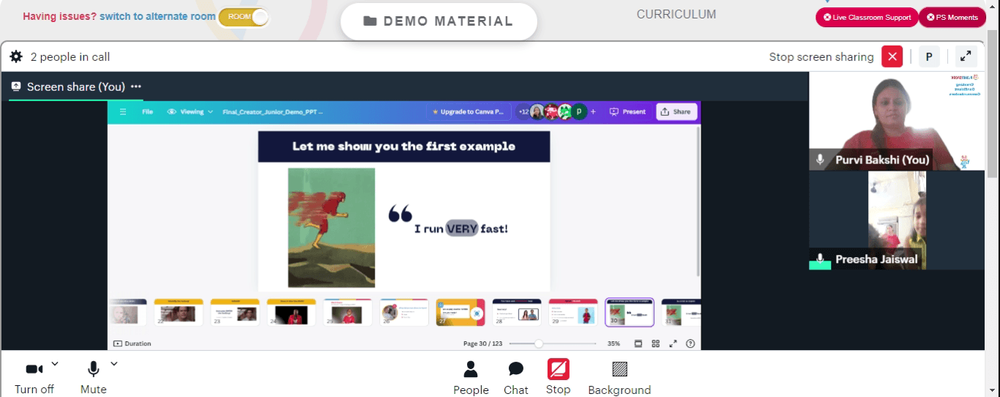Click the Canva Present button
Screen dimensions: 1000x397
[628, 112]
